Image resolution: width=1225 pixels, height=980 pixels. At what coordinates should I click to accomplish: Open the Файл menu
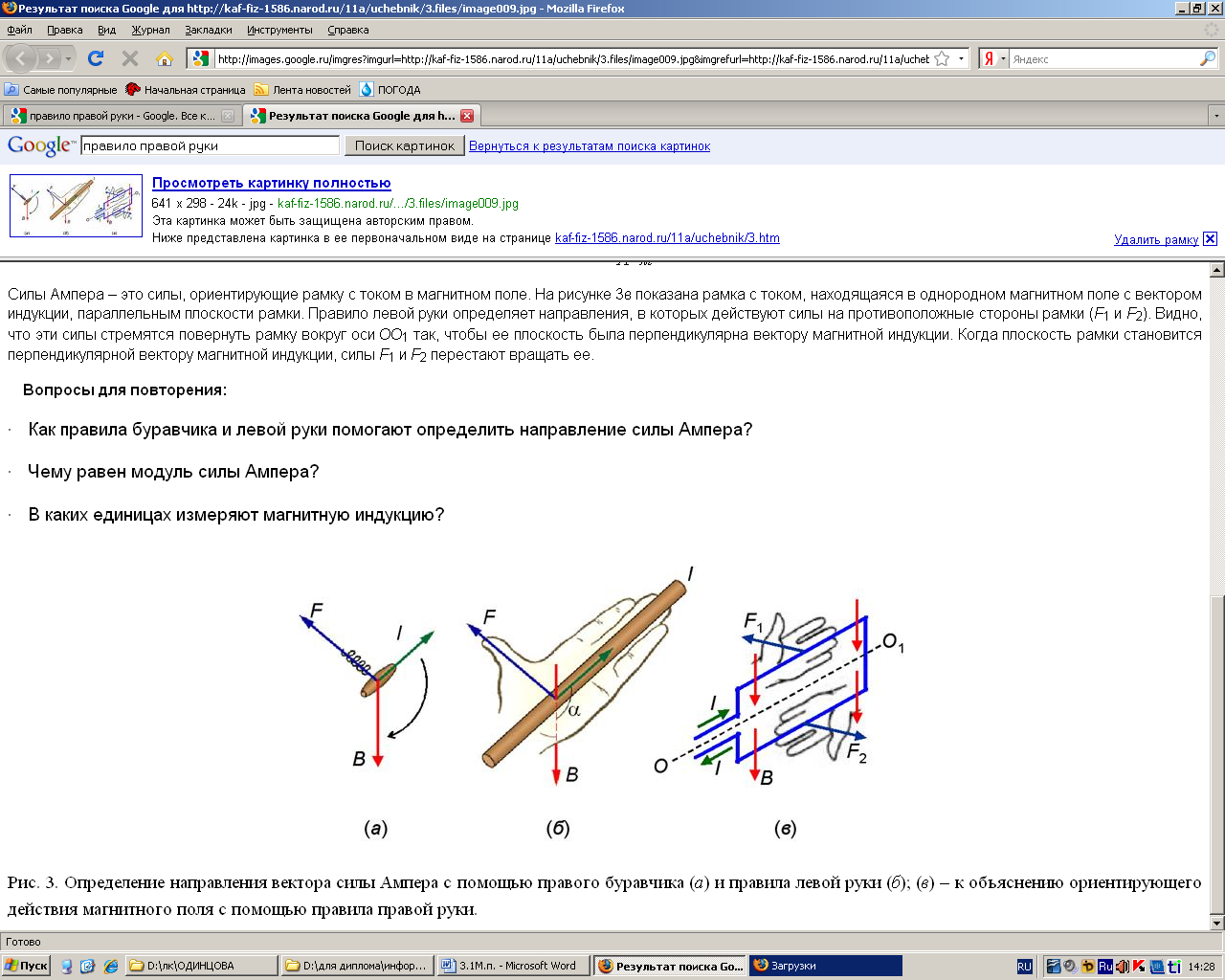coord(19,30)
